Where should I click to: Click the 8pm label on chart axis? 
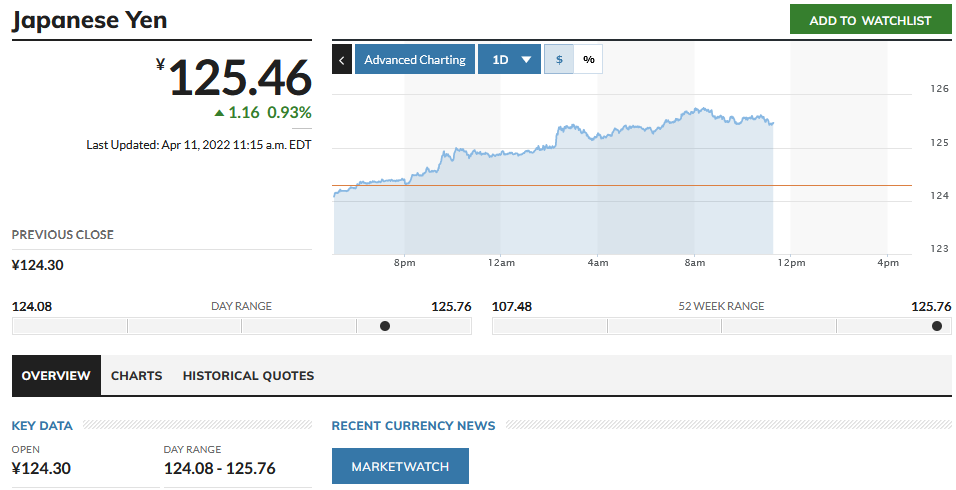[404, 263]
